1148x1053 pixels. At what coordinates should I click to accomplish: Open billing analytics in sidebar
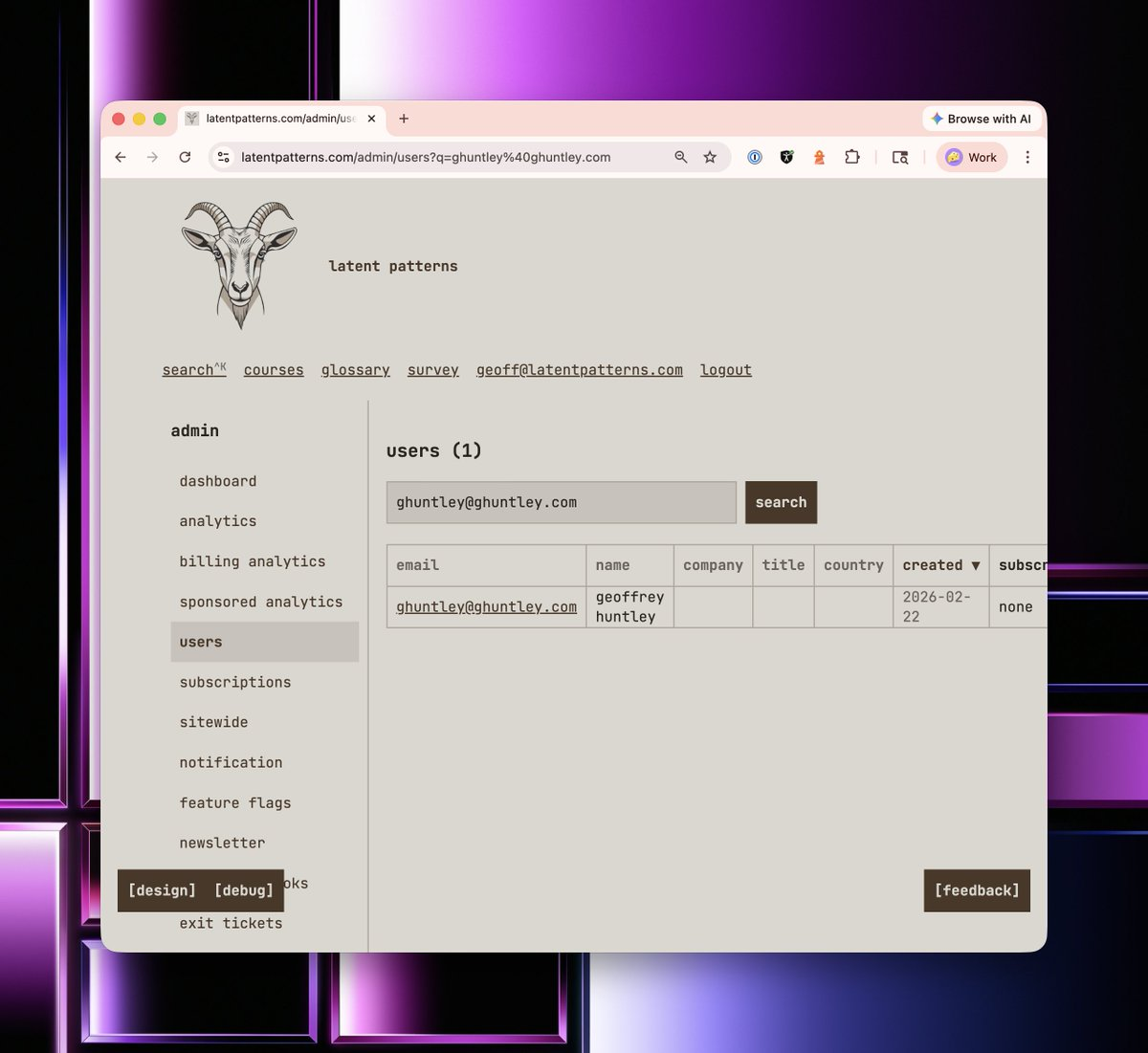tap(264, 561)
